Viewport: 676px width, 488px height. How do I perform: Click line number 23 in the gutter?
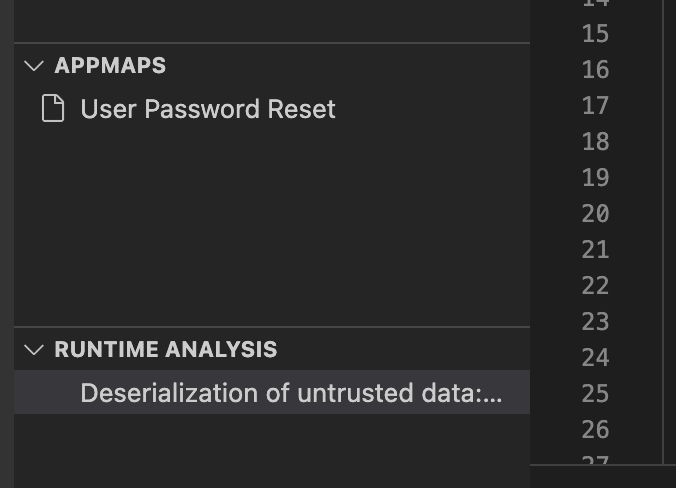click(595, 322)
